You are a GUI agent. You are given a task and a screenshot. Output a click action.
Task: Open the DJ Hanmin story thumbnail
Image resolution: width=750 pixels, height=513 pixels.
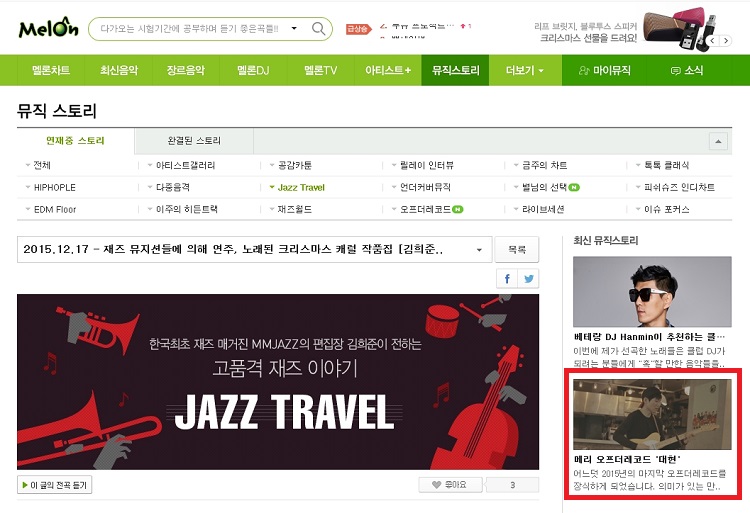652,292
